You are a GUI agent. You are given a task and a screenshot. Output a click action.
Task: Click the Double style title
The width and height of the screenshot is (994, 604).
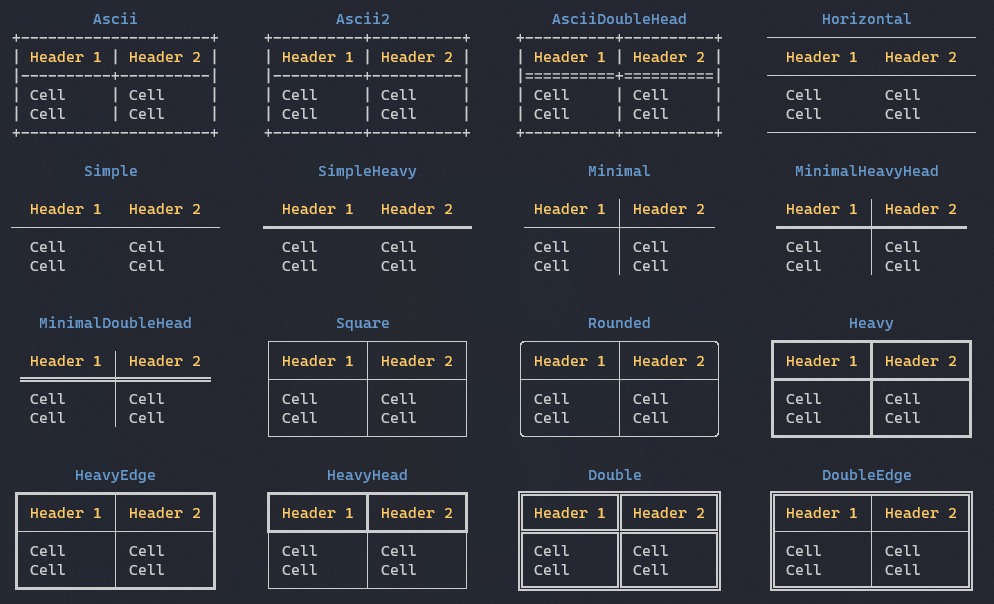tap(615, 475)
